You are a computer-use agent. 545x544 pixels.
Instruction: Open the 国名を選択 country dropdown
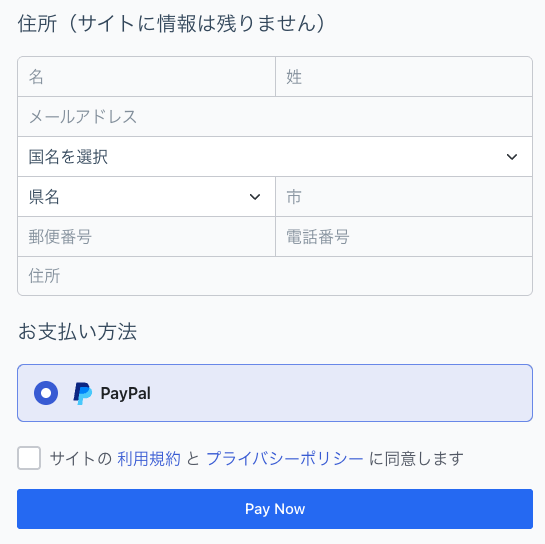(x=275, y=157)
